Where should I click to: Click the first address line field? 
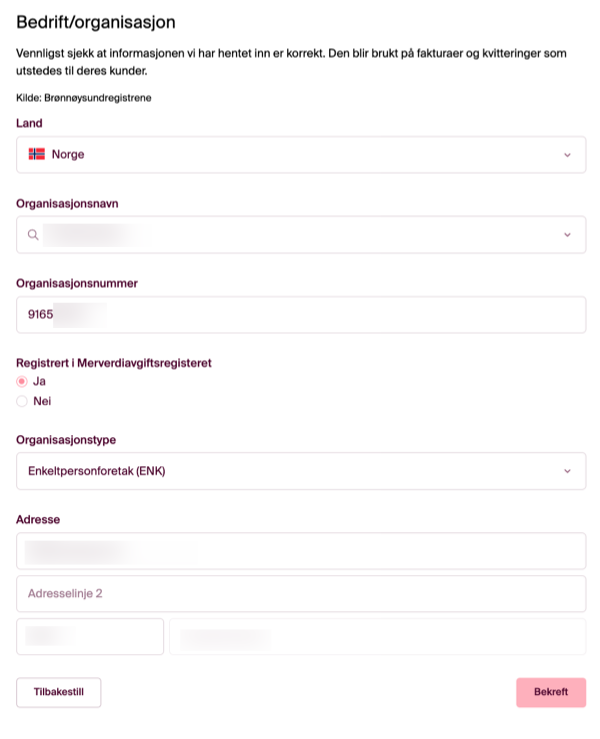tap(300, 551)
